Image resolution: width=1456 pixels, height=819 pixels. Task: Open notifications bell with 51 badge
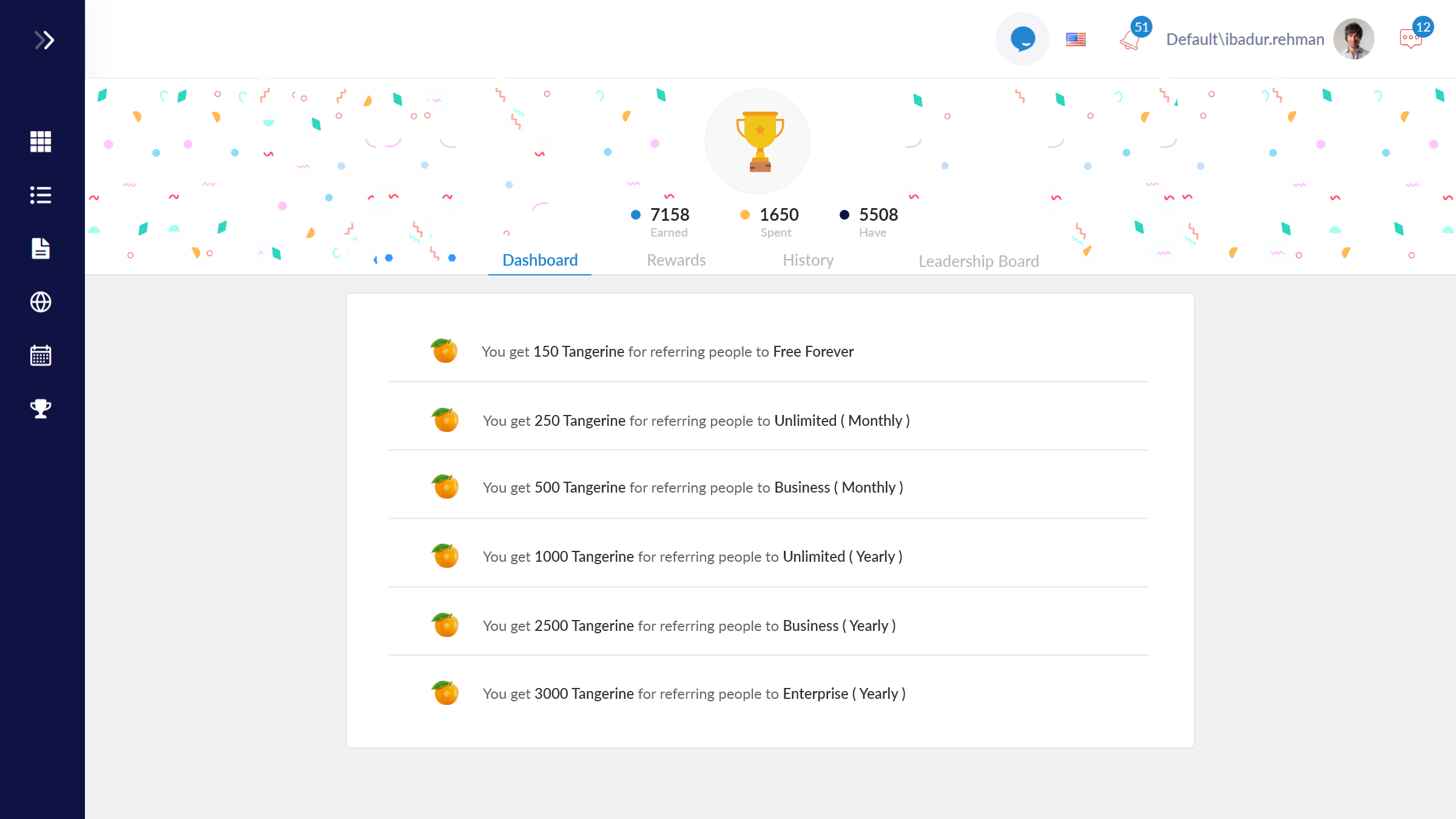1130,39
